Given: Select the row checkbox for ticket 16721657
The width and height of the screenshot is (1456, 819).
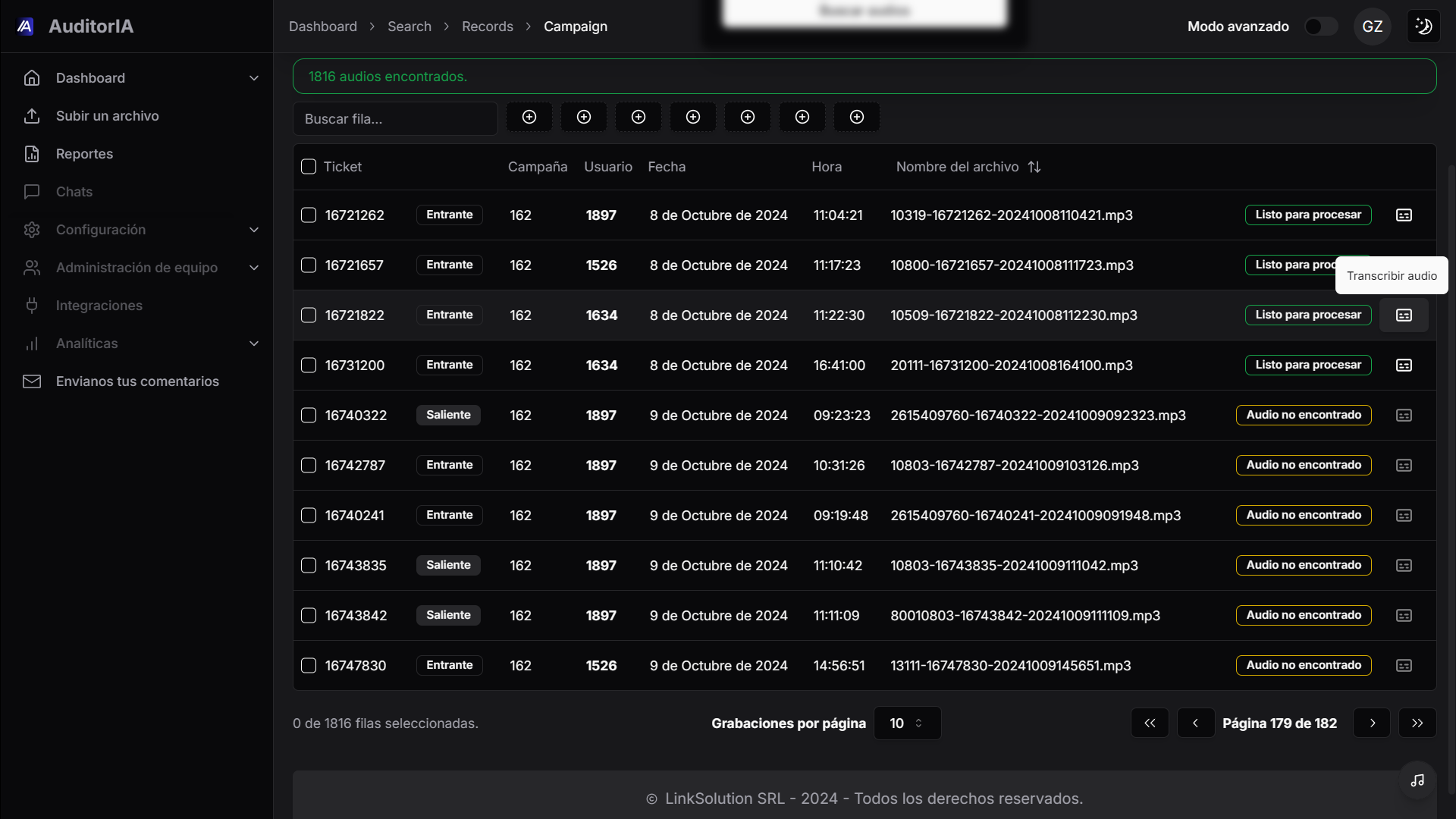Looking at the screenshot, I should (309, 265).
